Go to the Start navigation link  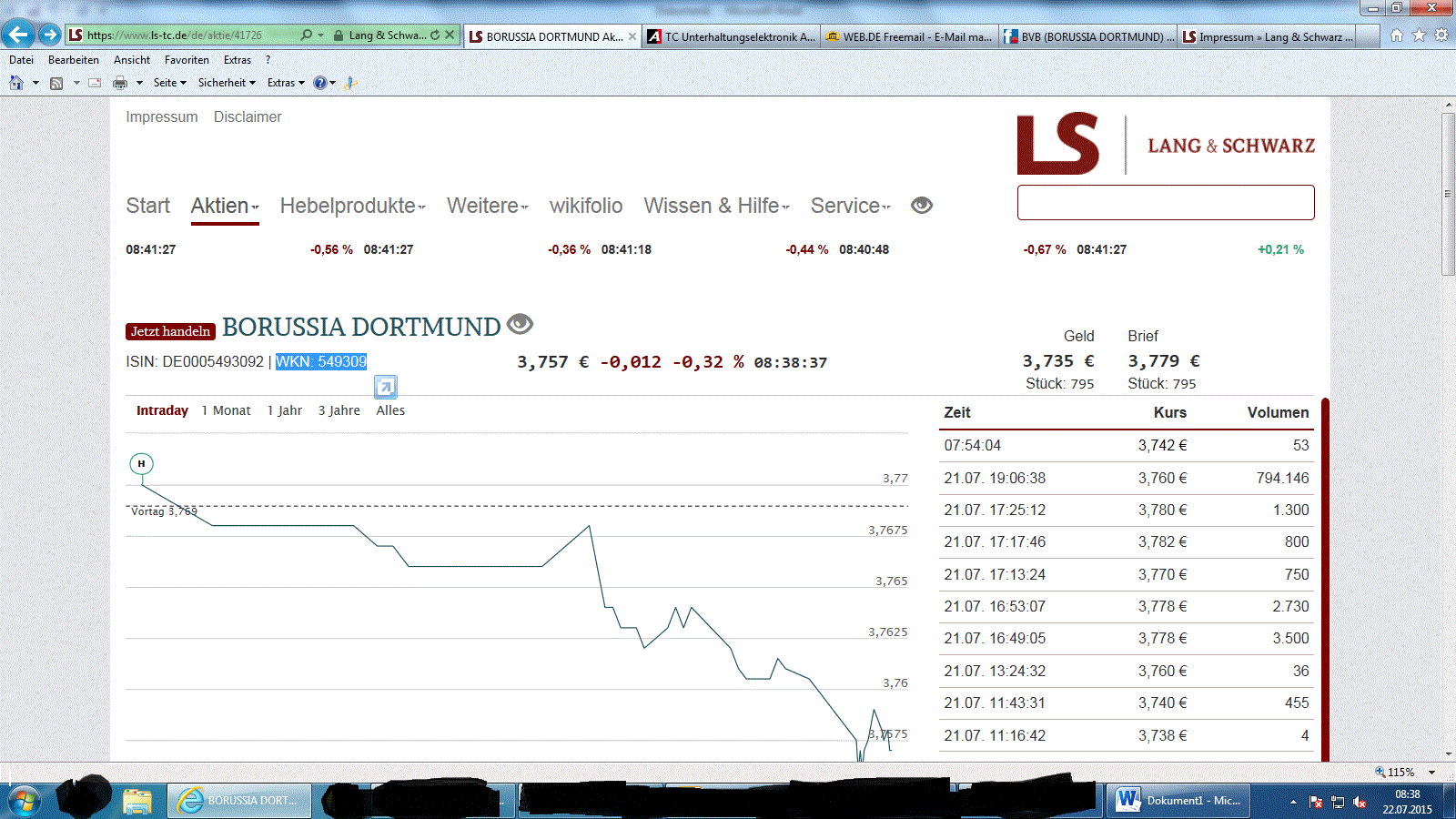coord(147,206)
